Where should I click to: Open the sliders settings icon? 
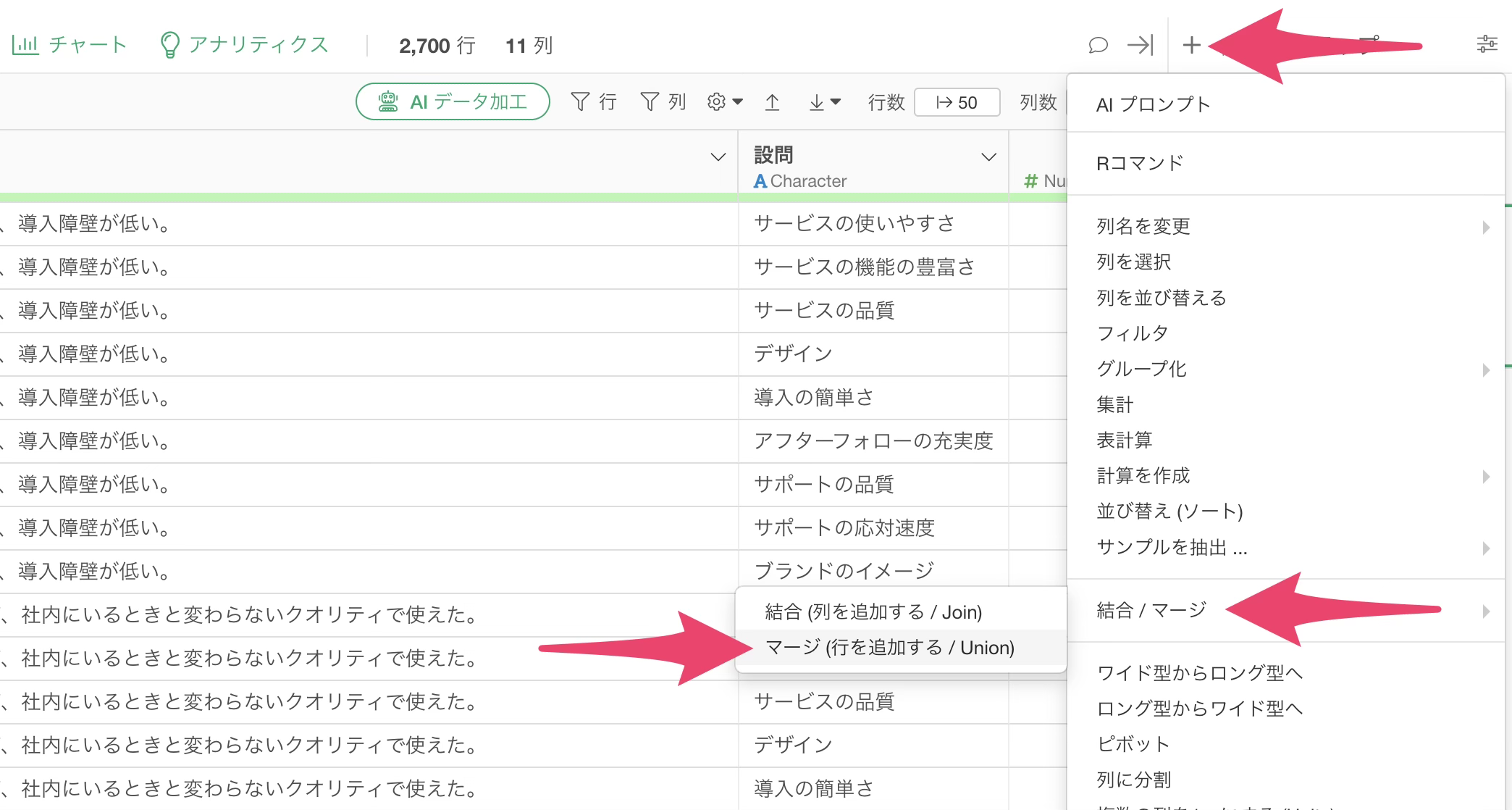[1487, 44]
